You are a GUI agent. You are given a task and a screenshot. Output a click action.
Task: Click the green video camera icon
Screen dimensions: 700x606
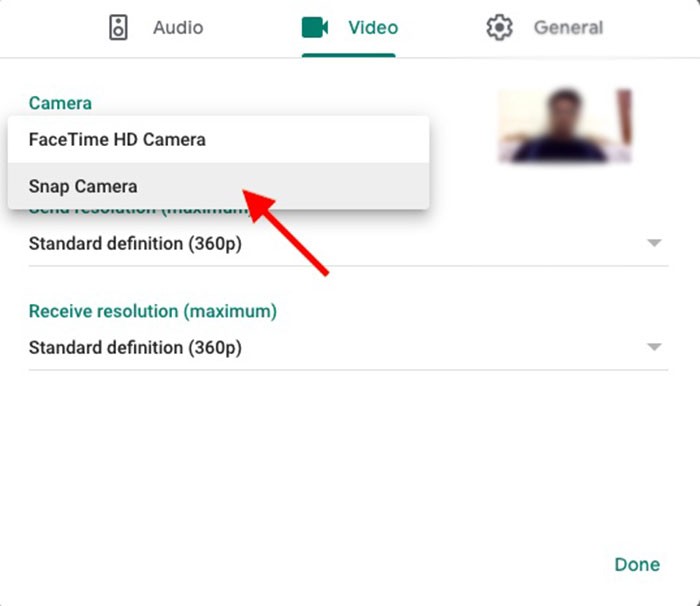[x=315, y=28]
